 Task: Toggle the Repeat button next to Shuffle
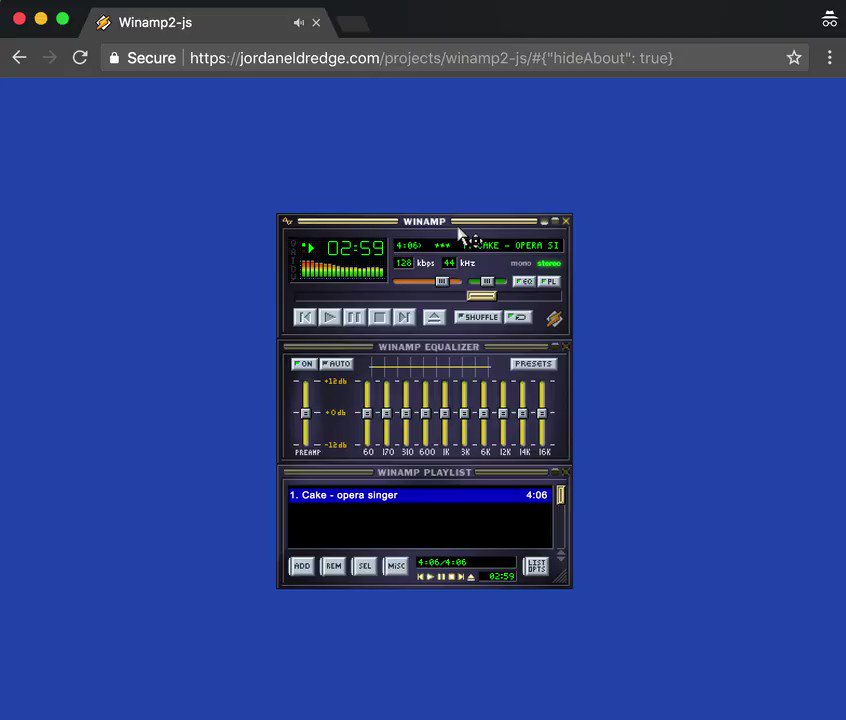518,317
